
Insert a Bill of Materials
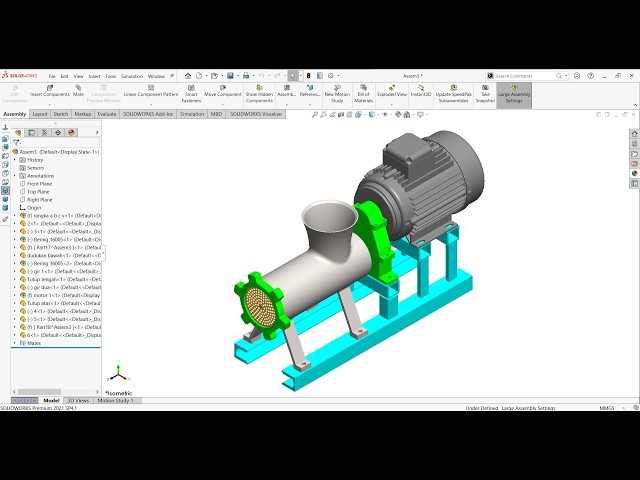coord(363,94)
